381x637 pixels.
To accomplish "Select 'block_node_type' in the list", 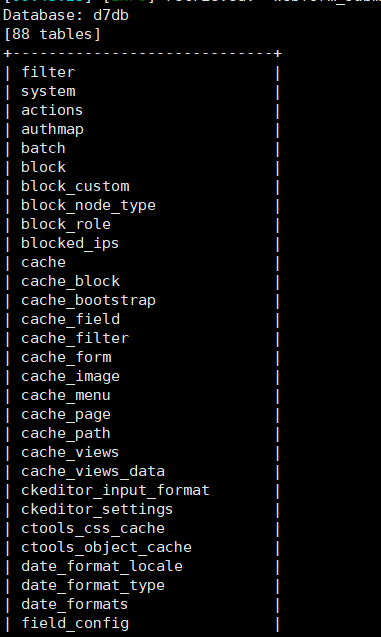I will (88, 205).
